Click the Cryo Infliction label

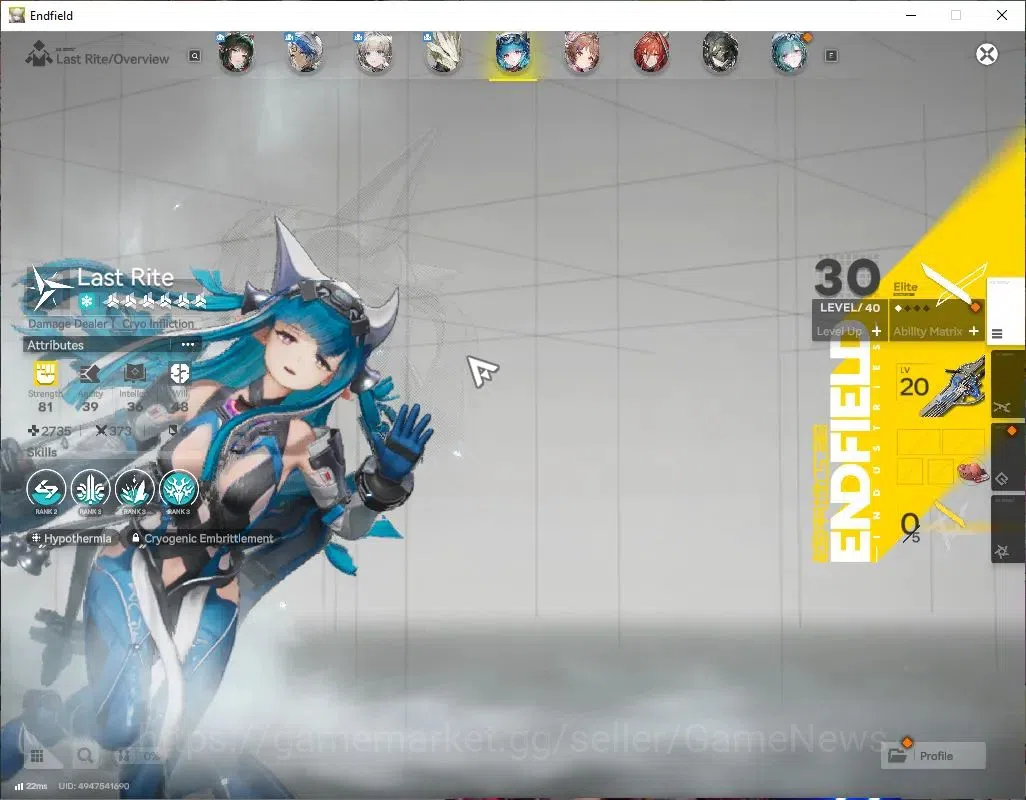(158, 324)
